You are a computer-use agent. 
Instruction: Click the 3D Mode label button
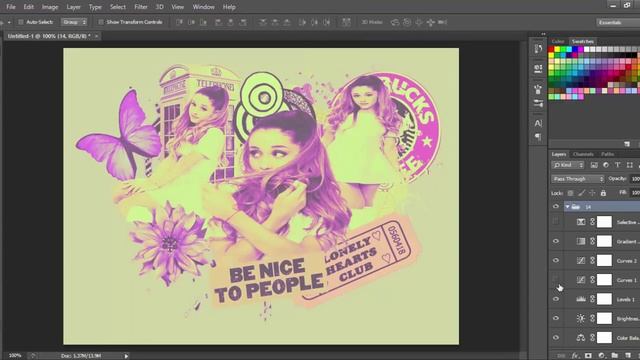coord(371,22)
